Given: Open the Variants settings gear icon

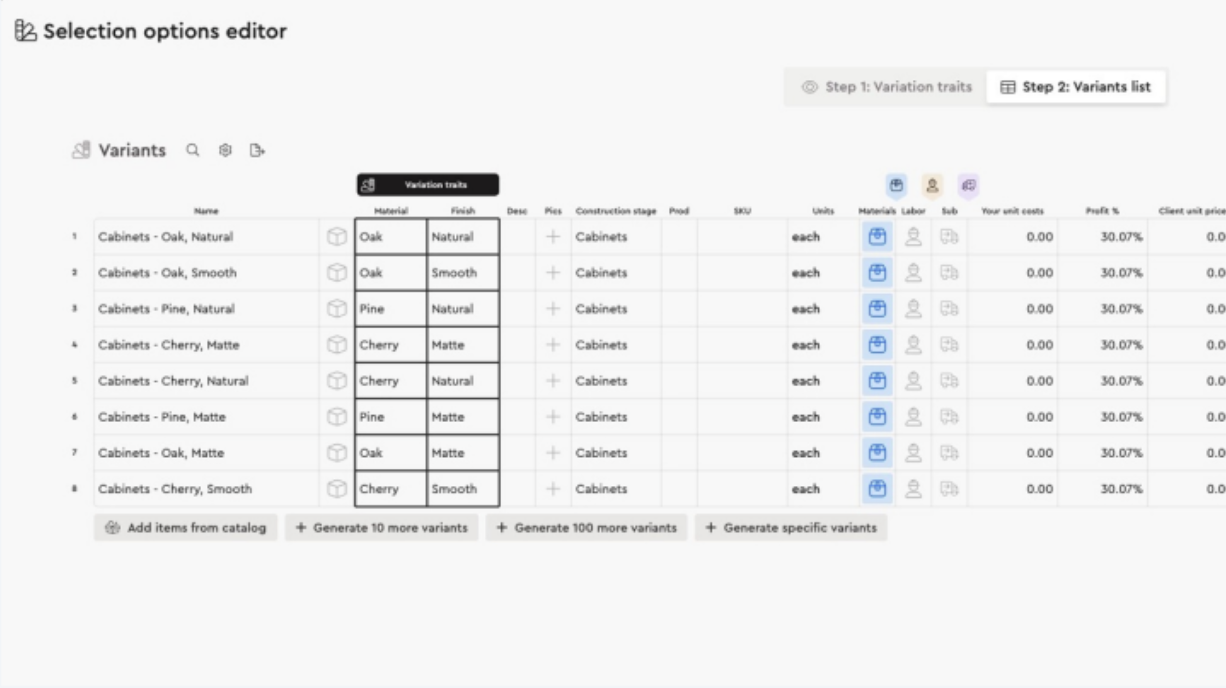Looking at the screenshot, I should (x=225, y=150).
